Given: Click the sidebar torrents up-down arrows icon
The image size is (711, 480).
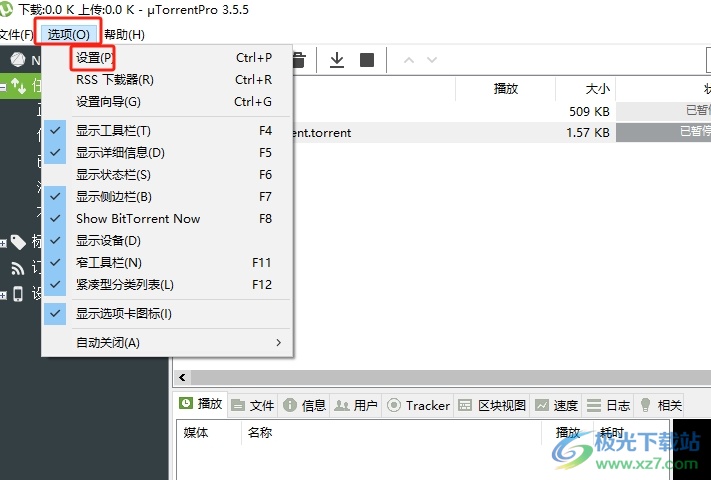Looking at the screenshot, I should click(19, 85).
